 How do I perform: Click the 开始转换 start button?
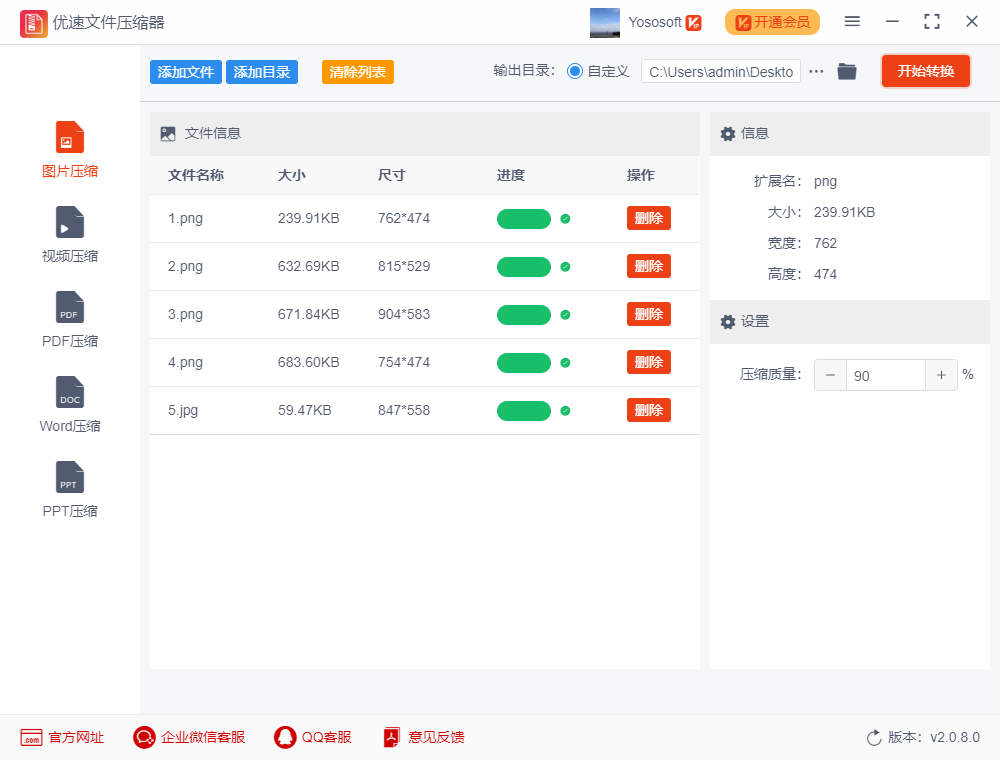(x=925, y=71)
